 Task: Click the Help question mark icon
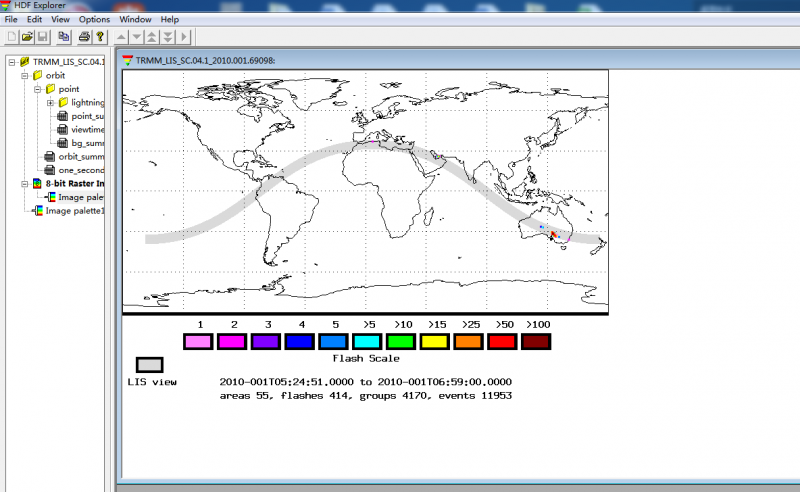(x=100, y=37)
